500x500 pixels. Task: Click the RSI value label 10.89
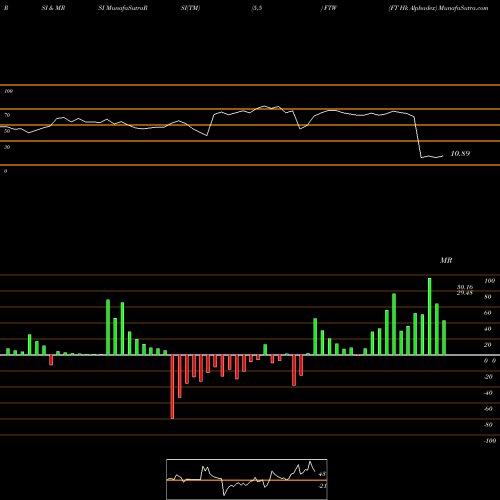[460, 154]
